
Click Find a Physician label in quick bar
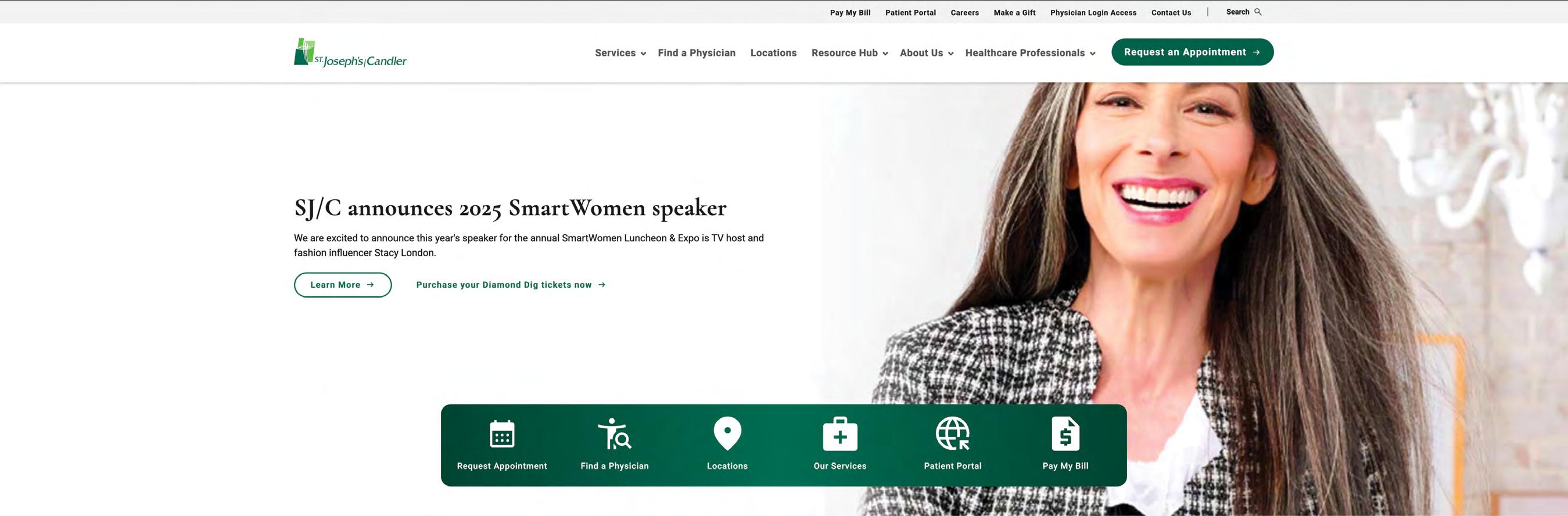tap(614, 466)
